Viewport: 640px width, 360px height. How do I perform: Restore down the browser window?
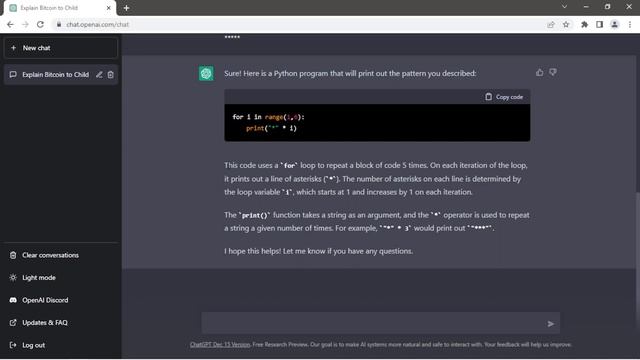tap(607, 7)
